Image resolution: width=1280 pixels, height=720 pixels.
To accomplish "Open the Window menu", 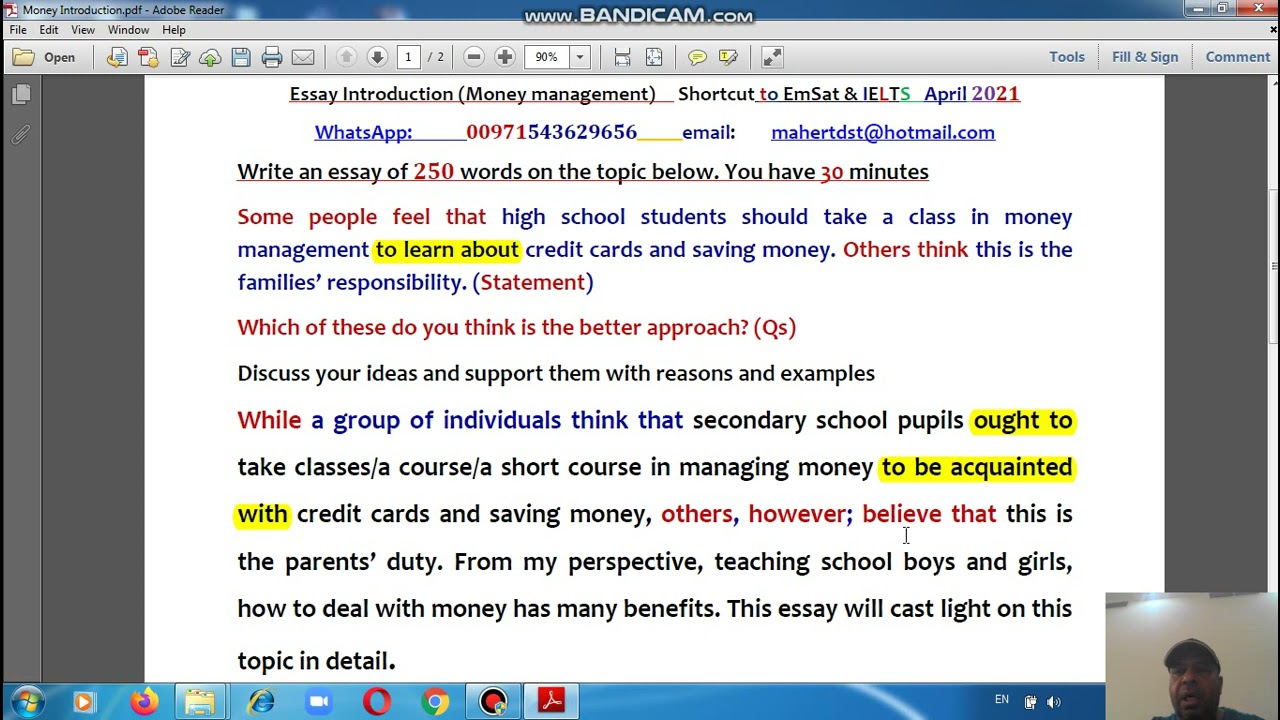I will 128,30.
